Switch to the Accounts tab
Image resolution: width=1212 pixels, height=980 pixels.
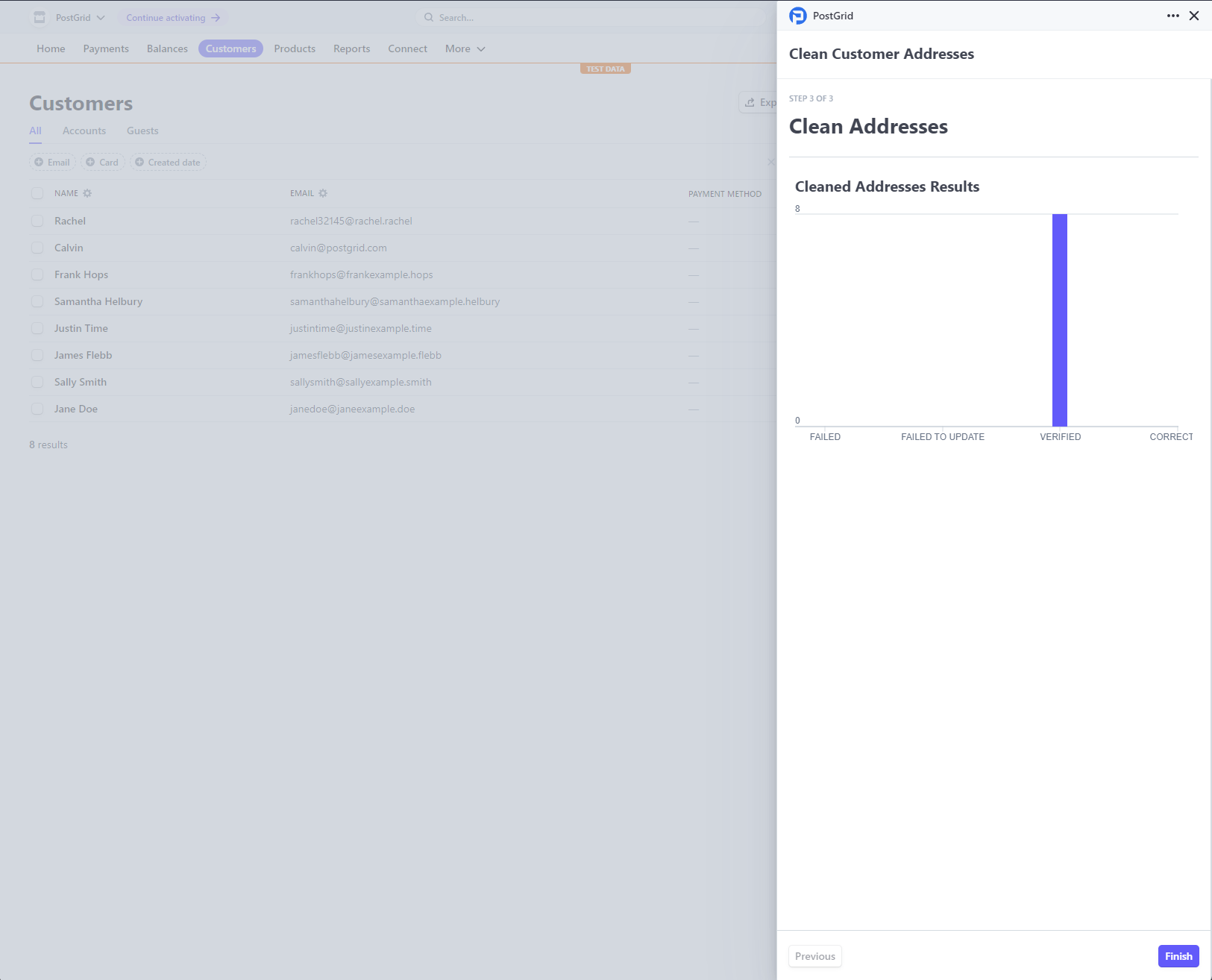pyautogui.click(x=84, y=131)
